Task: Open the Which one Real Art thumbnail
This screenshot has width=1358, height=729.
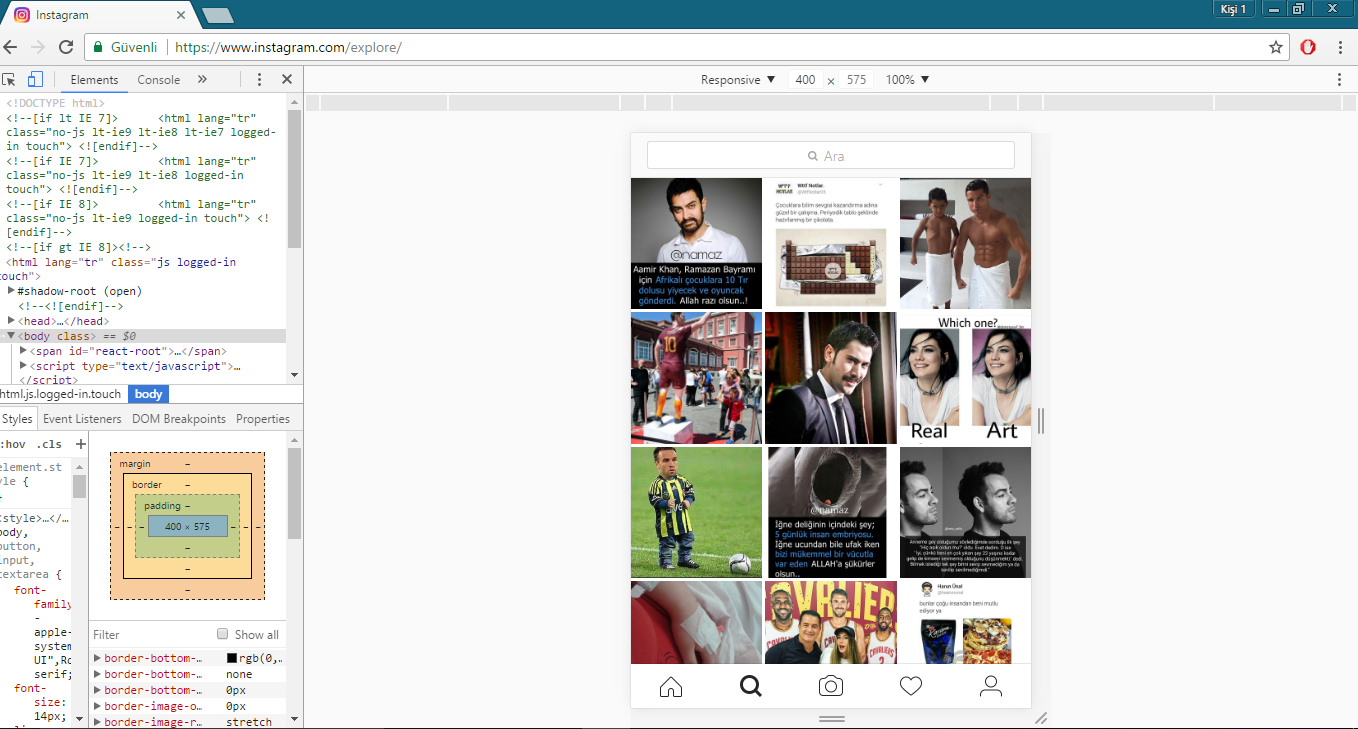Action: 965,378
